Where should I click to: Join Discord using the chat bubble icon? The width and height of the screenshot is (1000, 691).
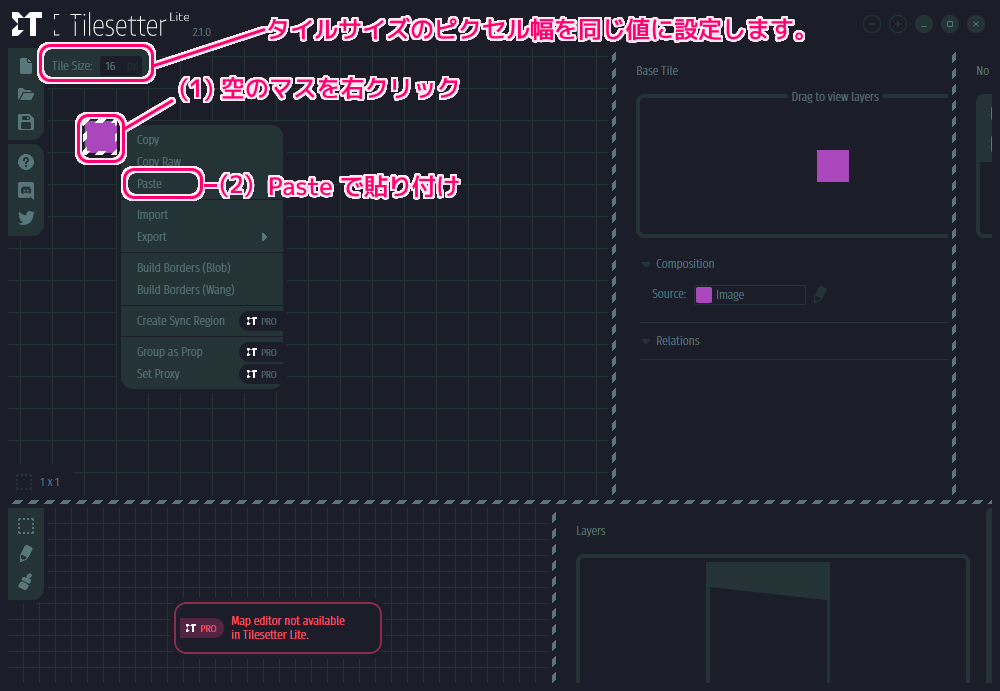coord(27,190)
